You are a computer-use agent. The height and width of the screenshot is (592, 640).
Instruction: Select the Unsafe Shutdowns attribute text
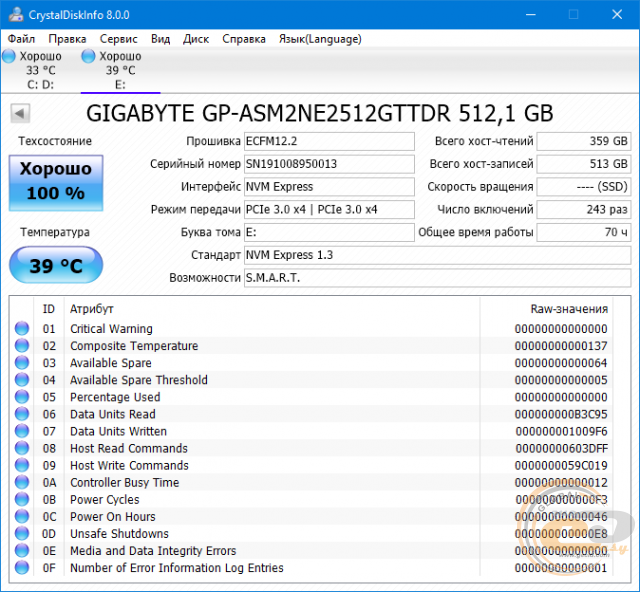119,534
